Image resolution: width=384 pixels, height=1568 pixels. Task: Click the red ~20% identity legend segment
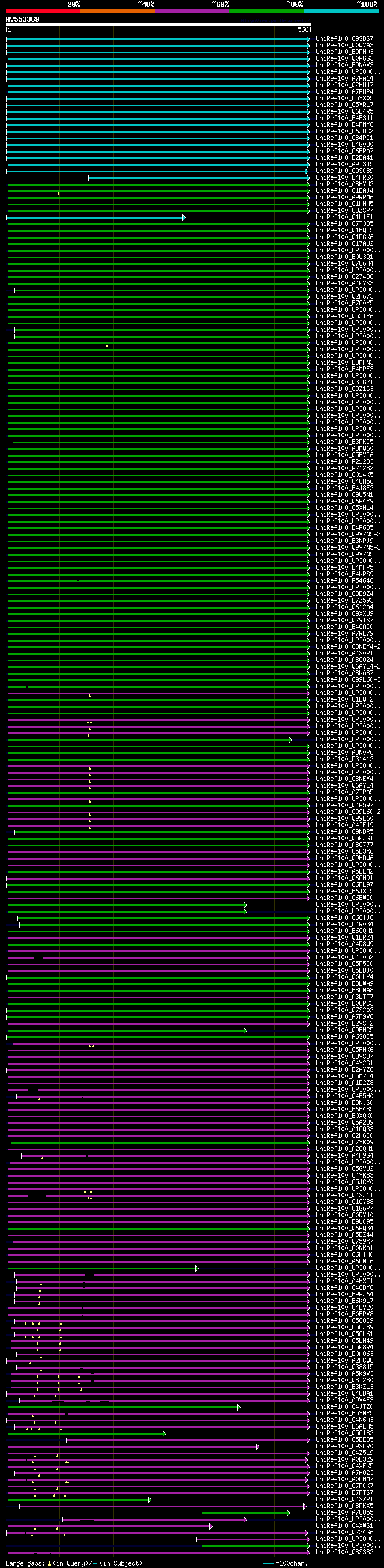point(43,10)
